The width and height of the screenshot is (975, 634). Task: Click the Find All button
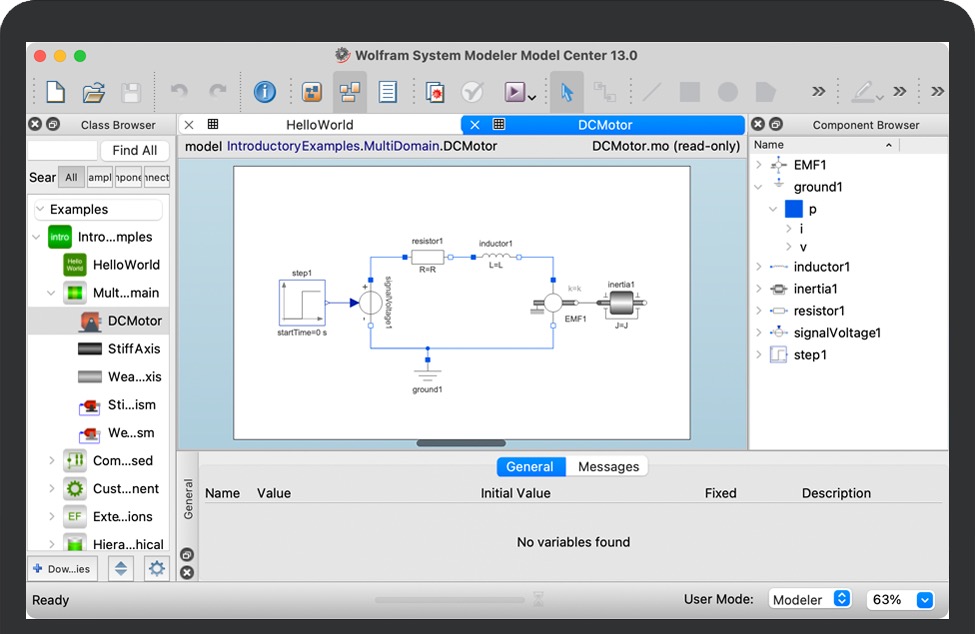[x=135, y=150]
